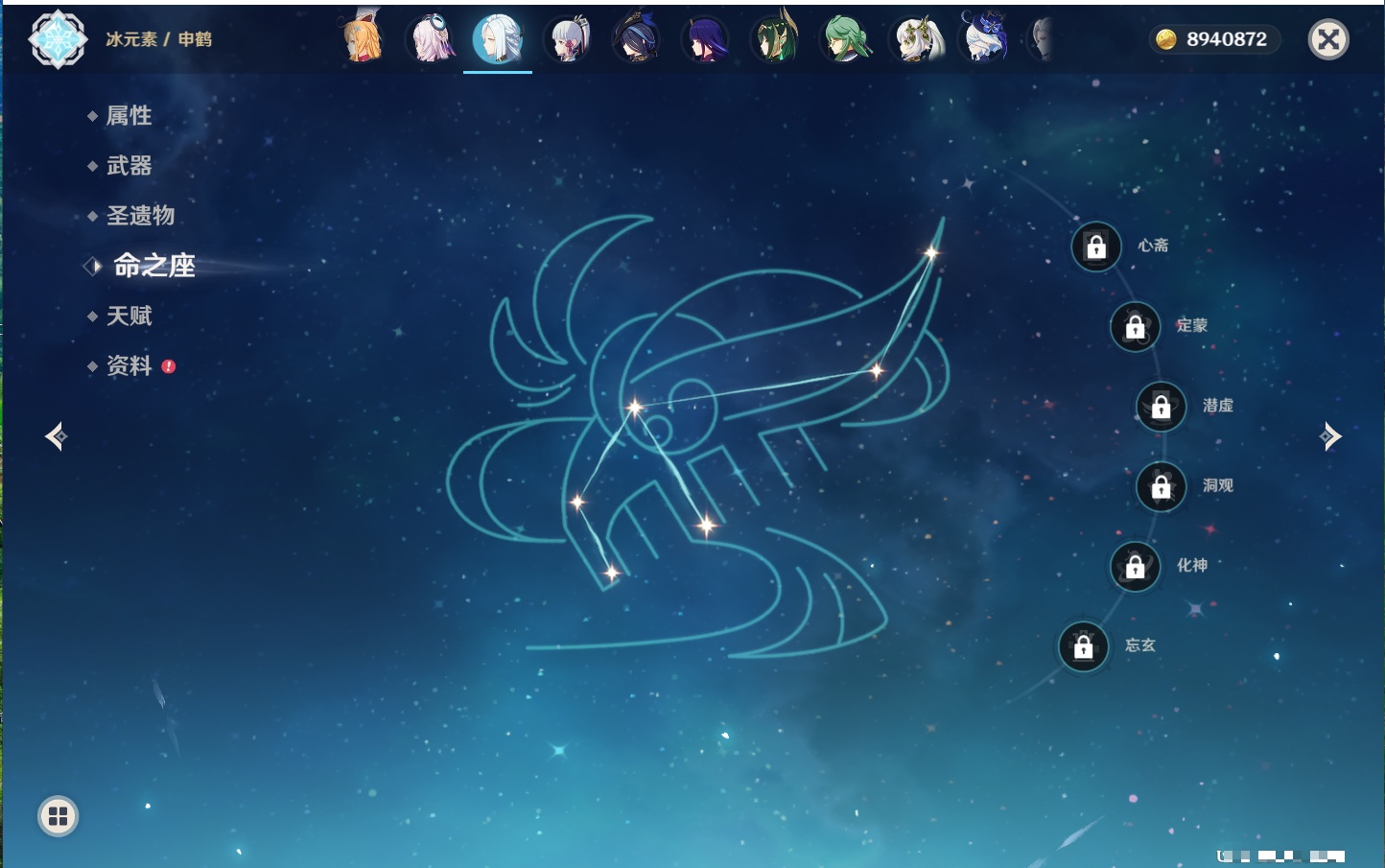The width and height of the screenshot is (1385, 868).
Task: Open the 属性 attributes menu
Action: point(129,116)
